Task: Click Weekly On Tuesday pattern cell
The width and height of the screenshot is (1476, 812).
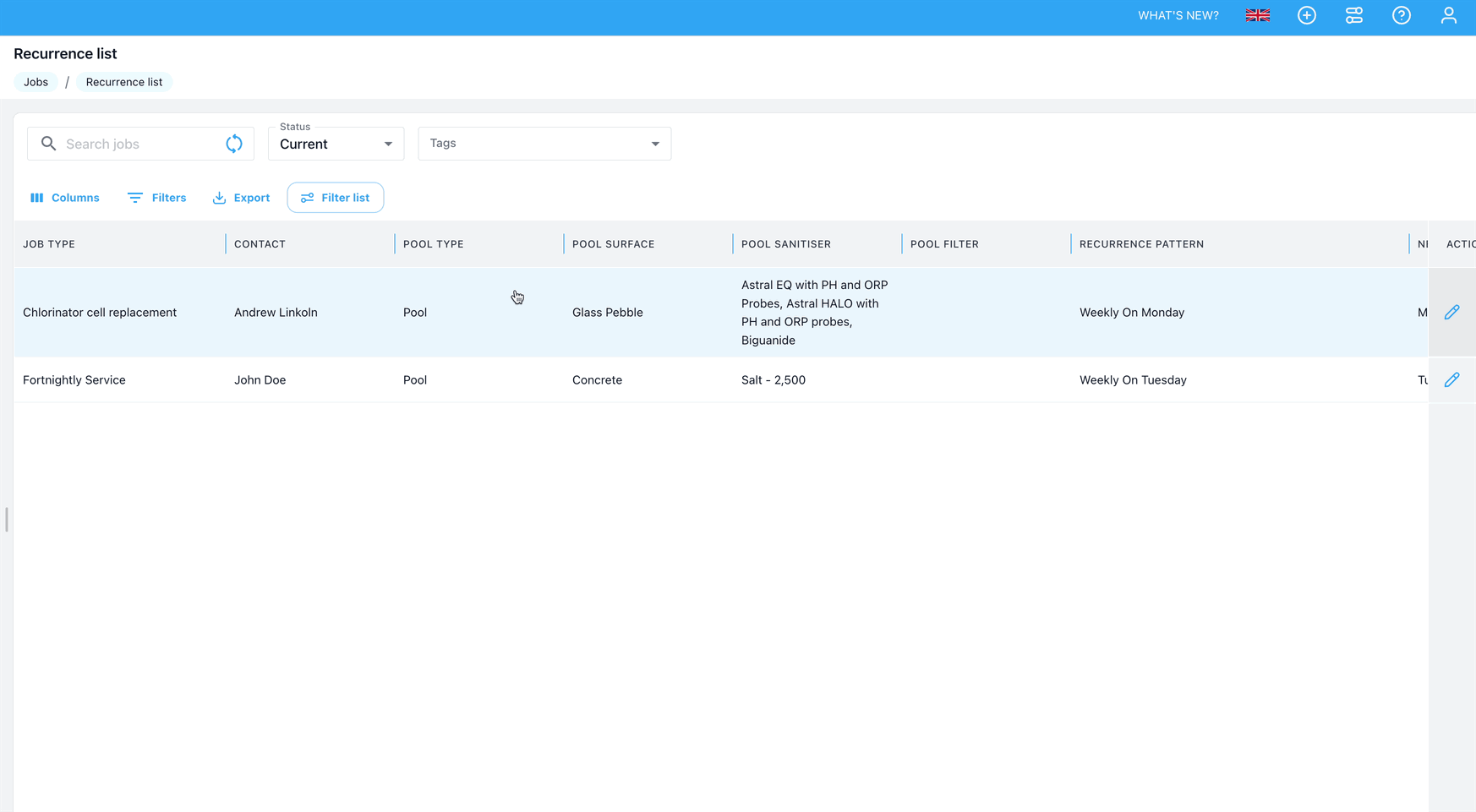Action: 1133,380
